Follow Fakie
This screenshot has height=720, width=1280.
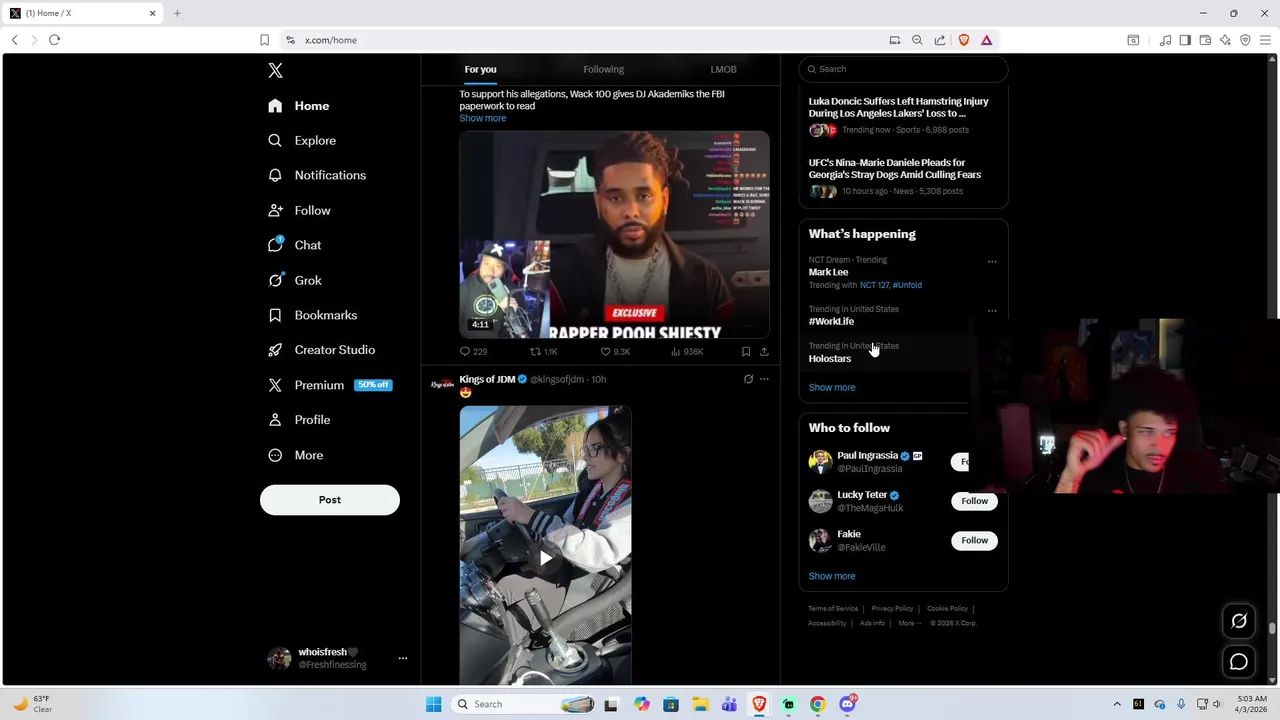[974, 541]
